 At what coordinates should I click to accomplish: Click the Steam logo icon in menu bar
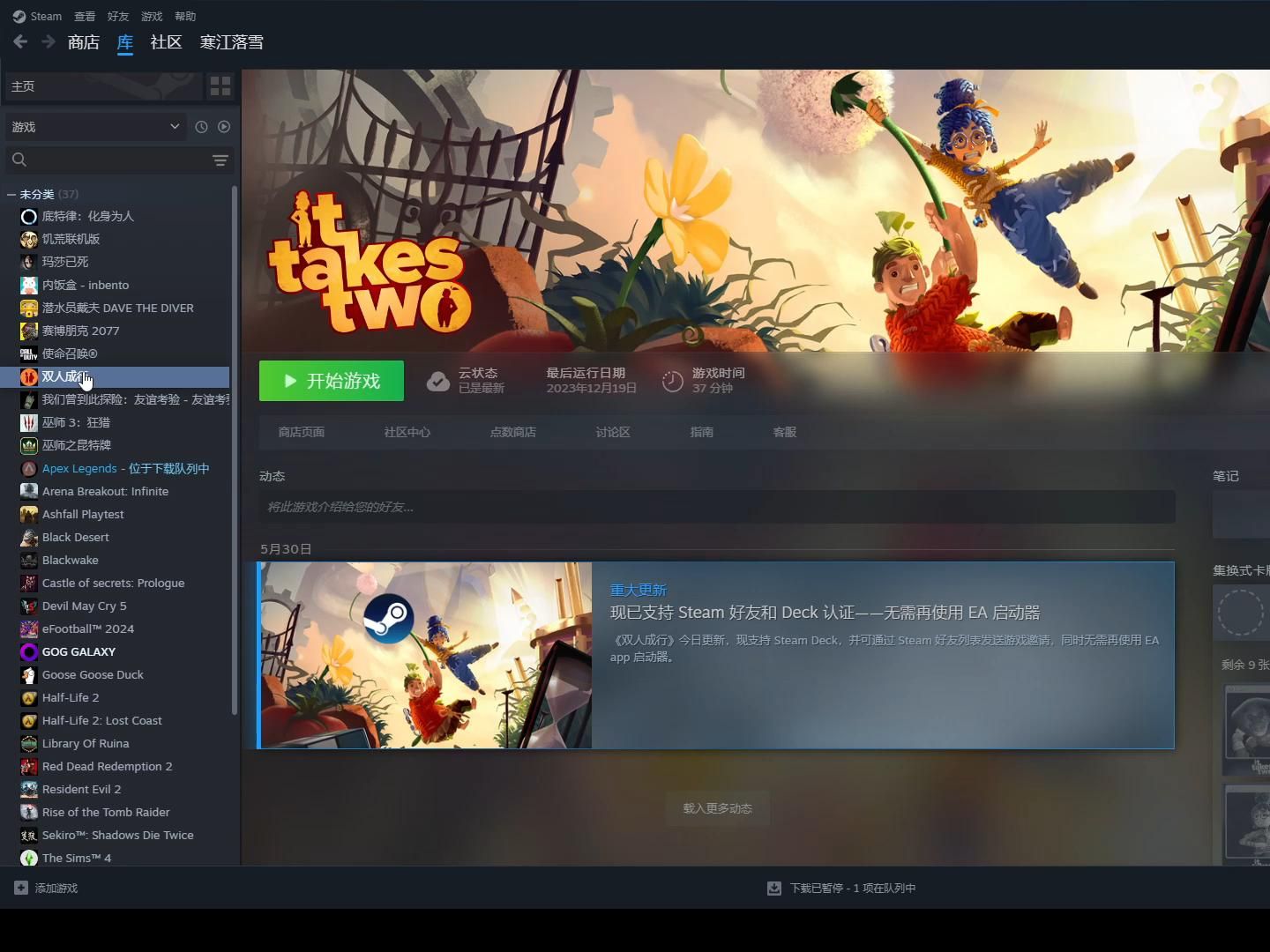coord(19,16)
